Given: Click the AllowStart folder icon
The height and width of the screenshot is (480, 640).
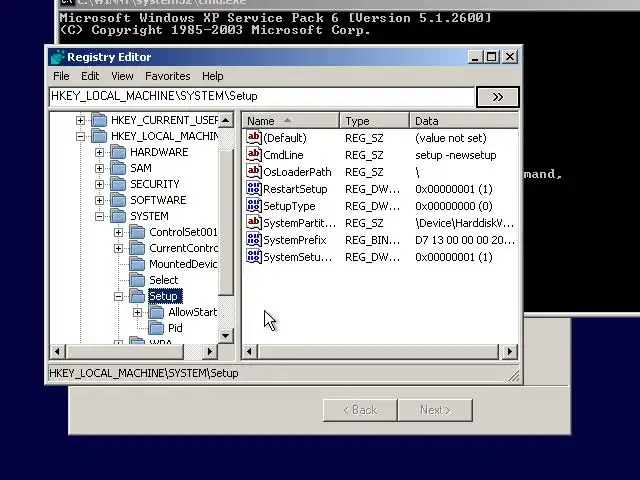Looking at the screenshot, I should point(157,312).
